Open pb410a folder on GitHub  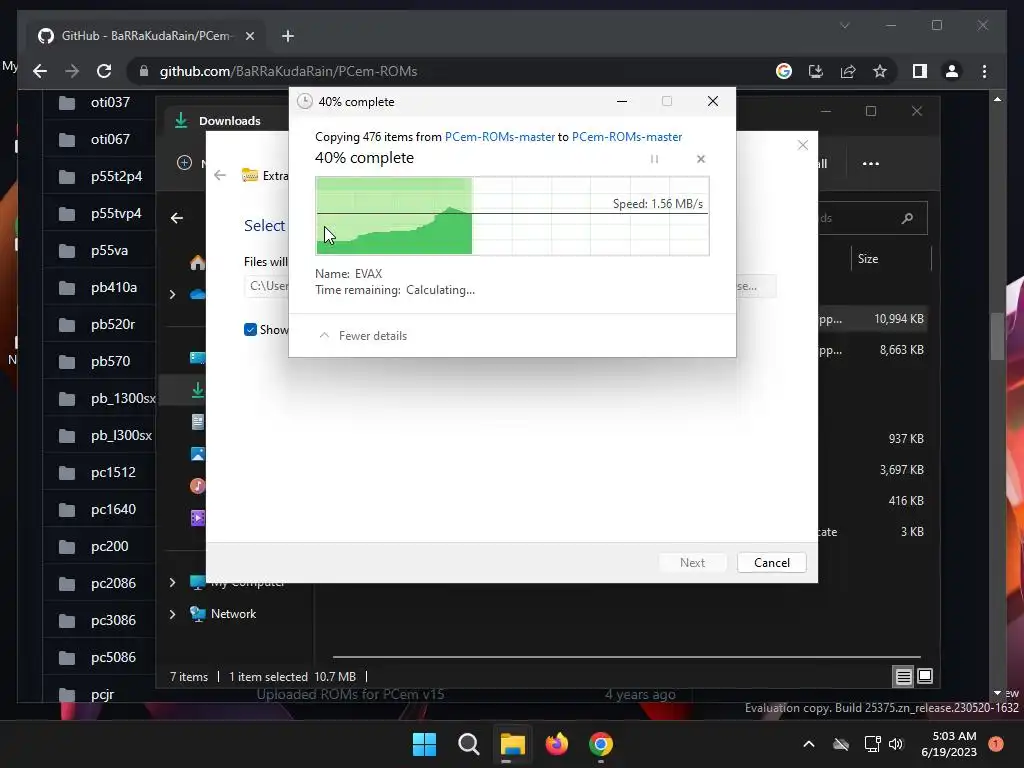click(x=114, y=287)
